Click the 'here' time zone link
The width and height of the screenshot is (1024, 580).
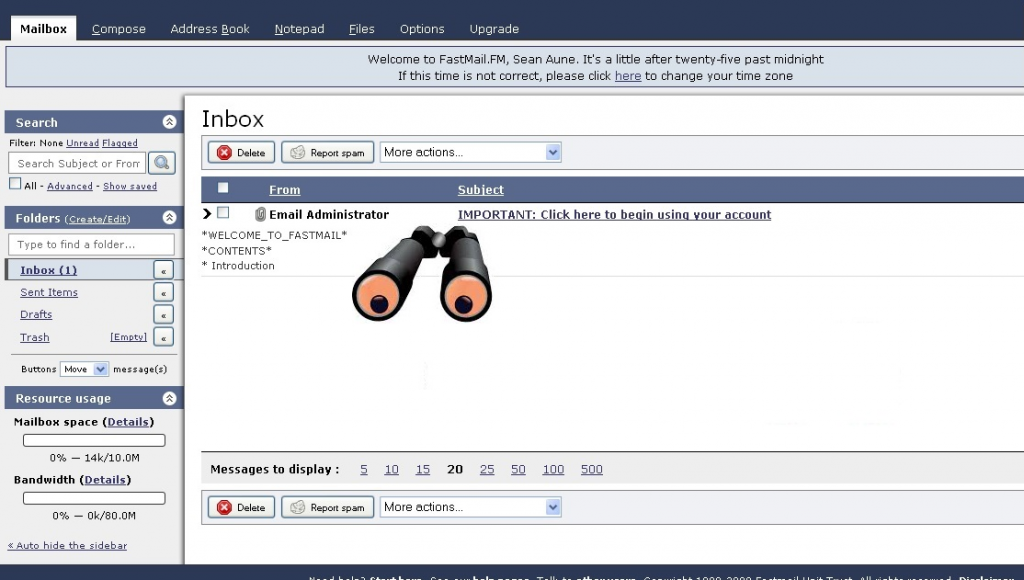point(628,76)
